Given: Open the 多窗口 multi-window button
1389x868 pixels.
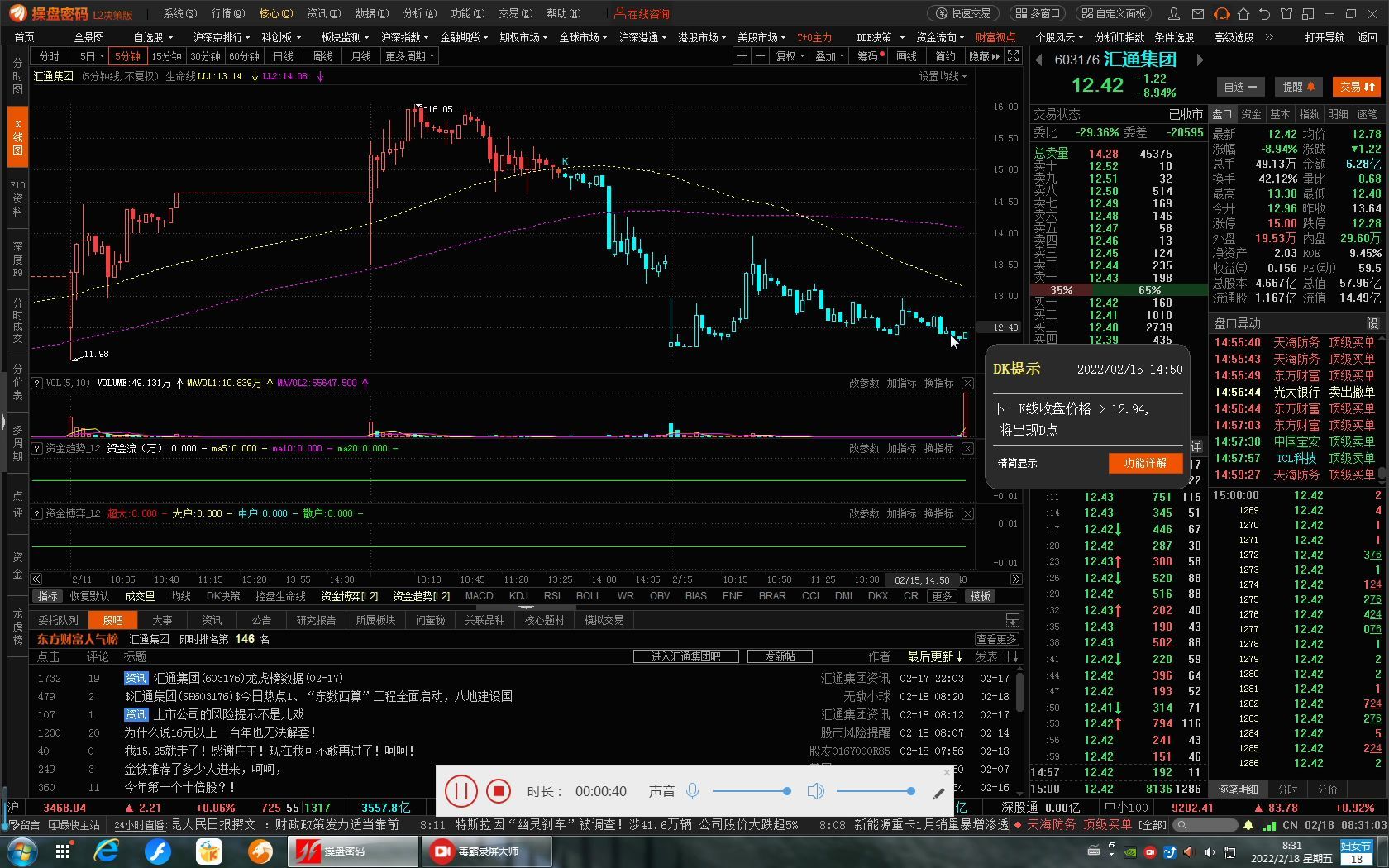Looking at the screenshot, I should coord(1037,13).
